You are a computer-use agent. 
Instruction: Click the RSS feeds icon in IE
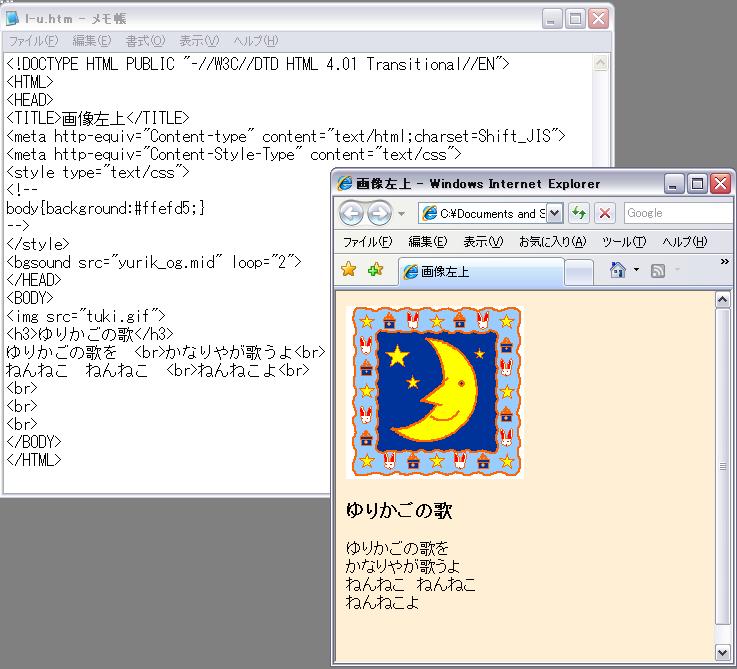[658, 270]
